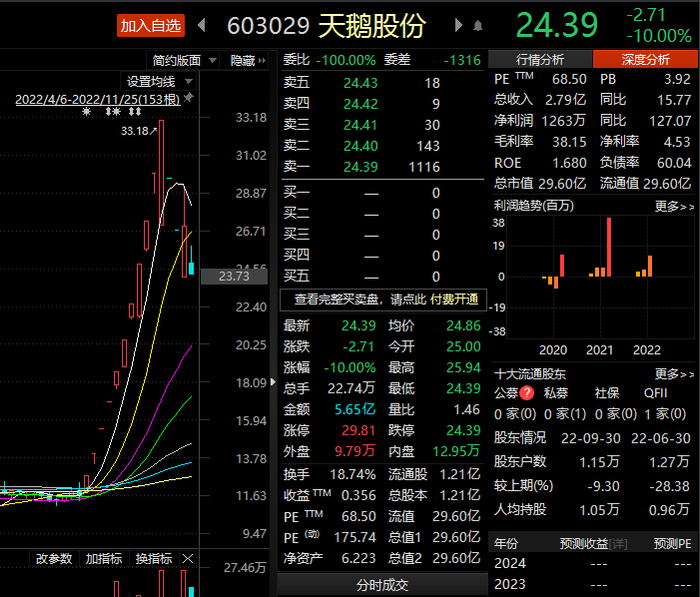Click 卖四 price 24.42
The image size is (700, 597).
pos(360,104)
